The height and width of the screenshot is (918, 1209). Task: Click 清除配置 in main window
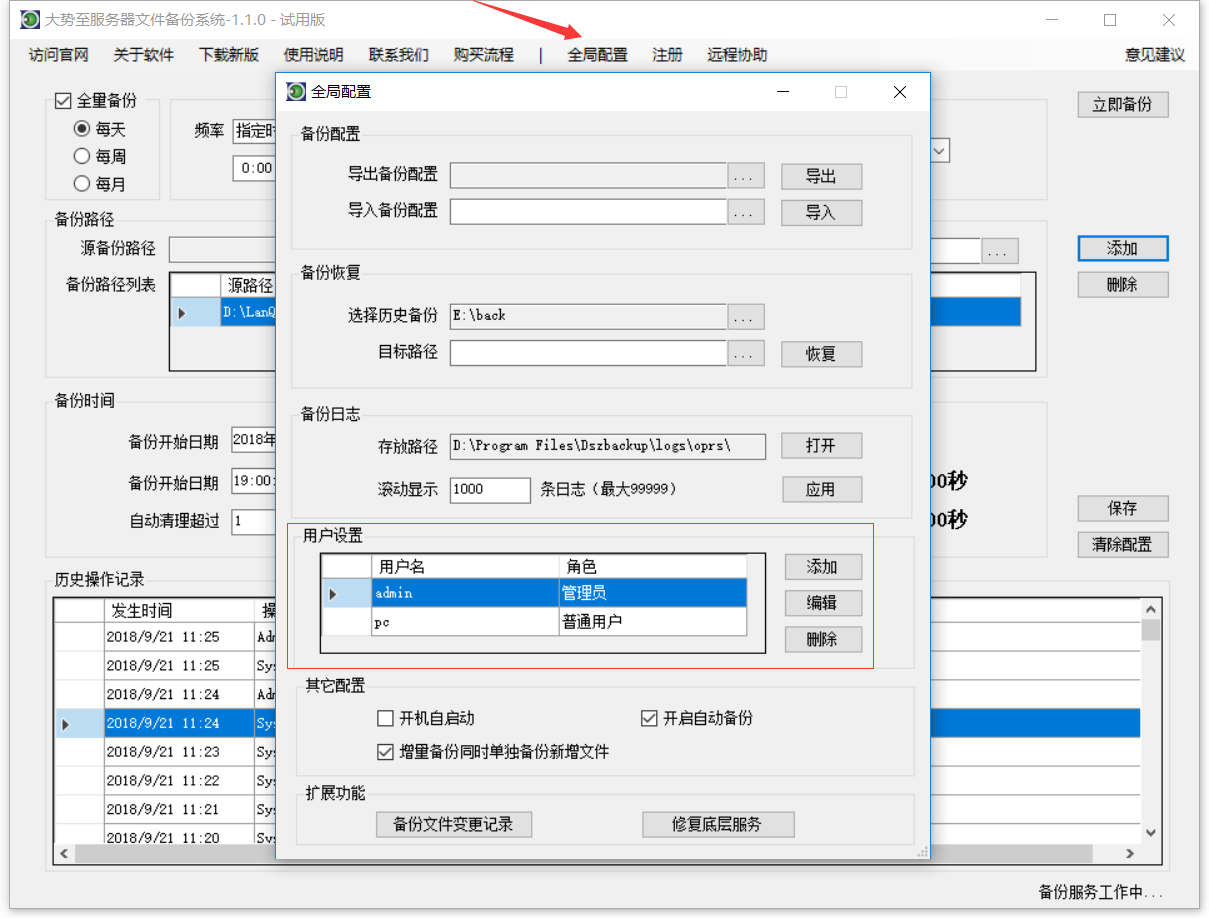tap(1123, 544)
